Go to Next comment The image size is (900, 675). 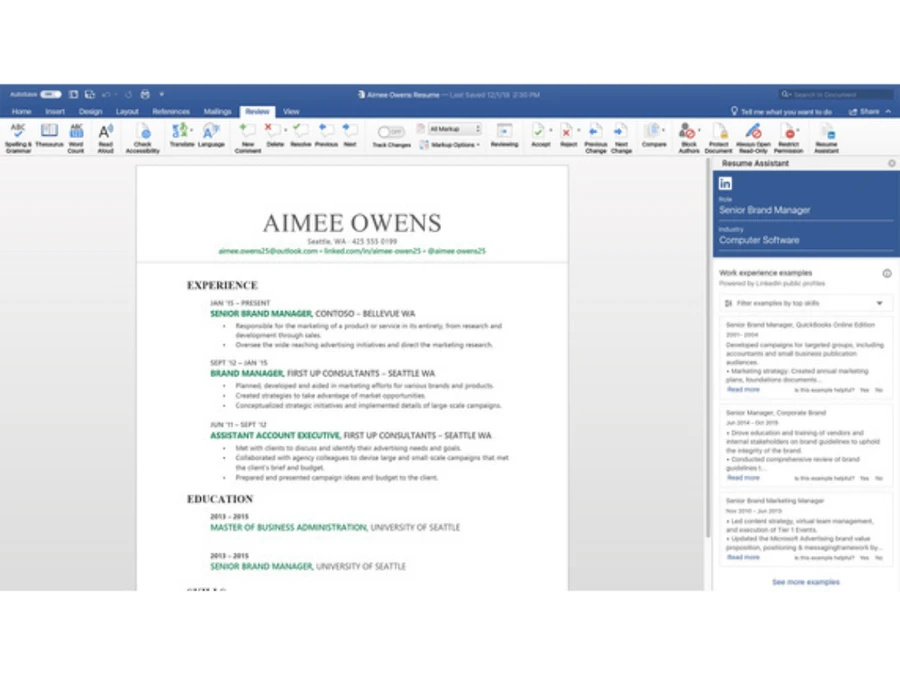coord(350,135)
